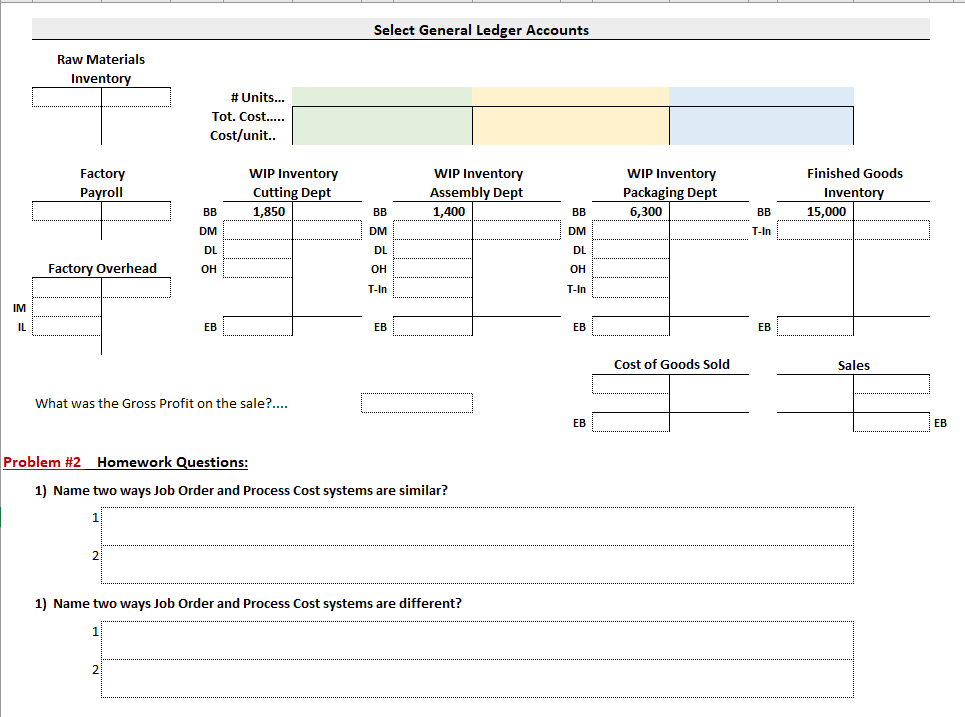The image size is (965, 717).
Task: Select 'What was the Gross Profit' question text
Action: pos(161,403)
